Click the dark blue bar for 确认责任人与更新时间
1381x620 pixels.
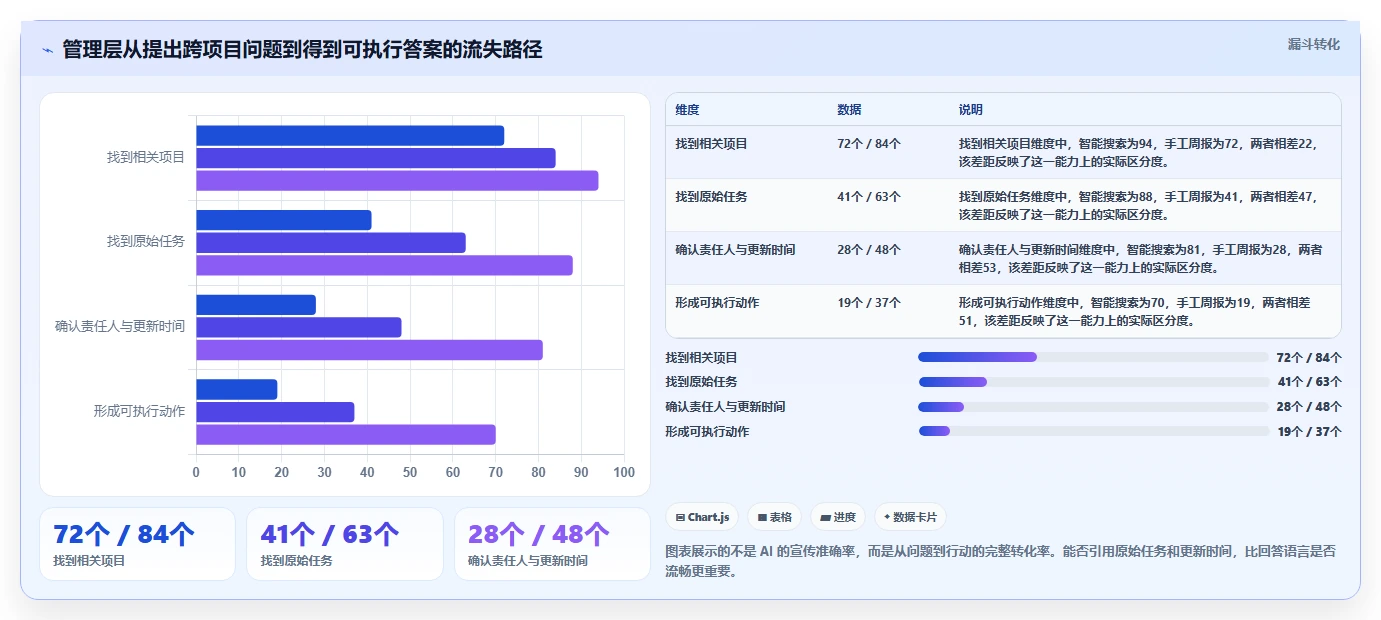[x=256, y=305]
